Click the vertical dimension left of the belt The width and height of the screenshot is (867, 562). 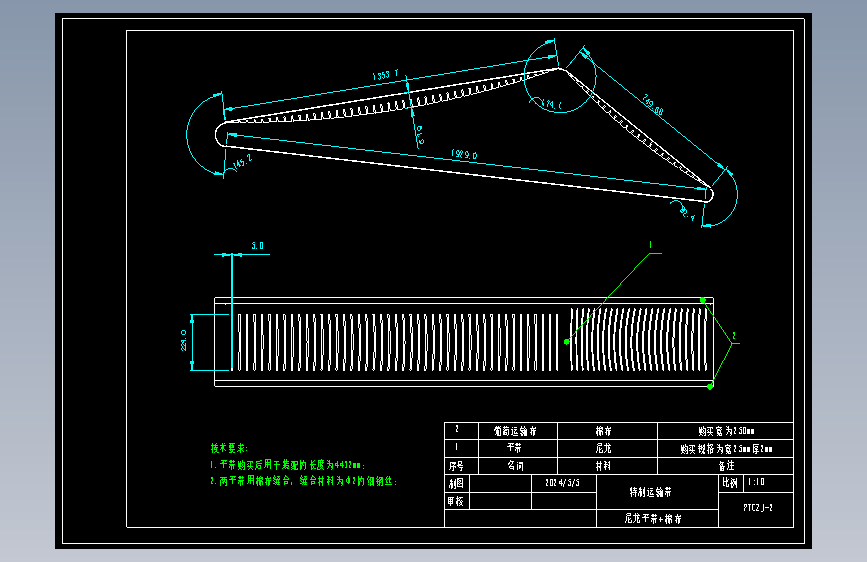(x=184, y=341)
